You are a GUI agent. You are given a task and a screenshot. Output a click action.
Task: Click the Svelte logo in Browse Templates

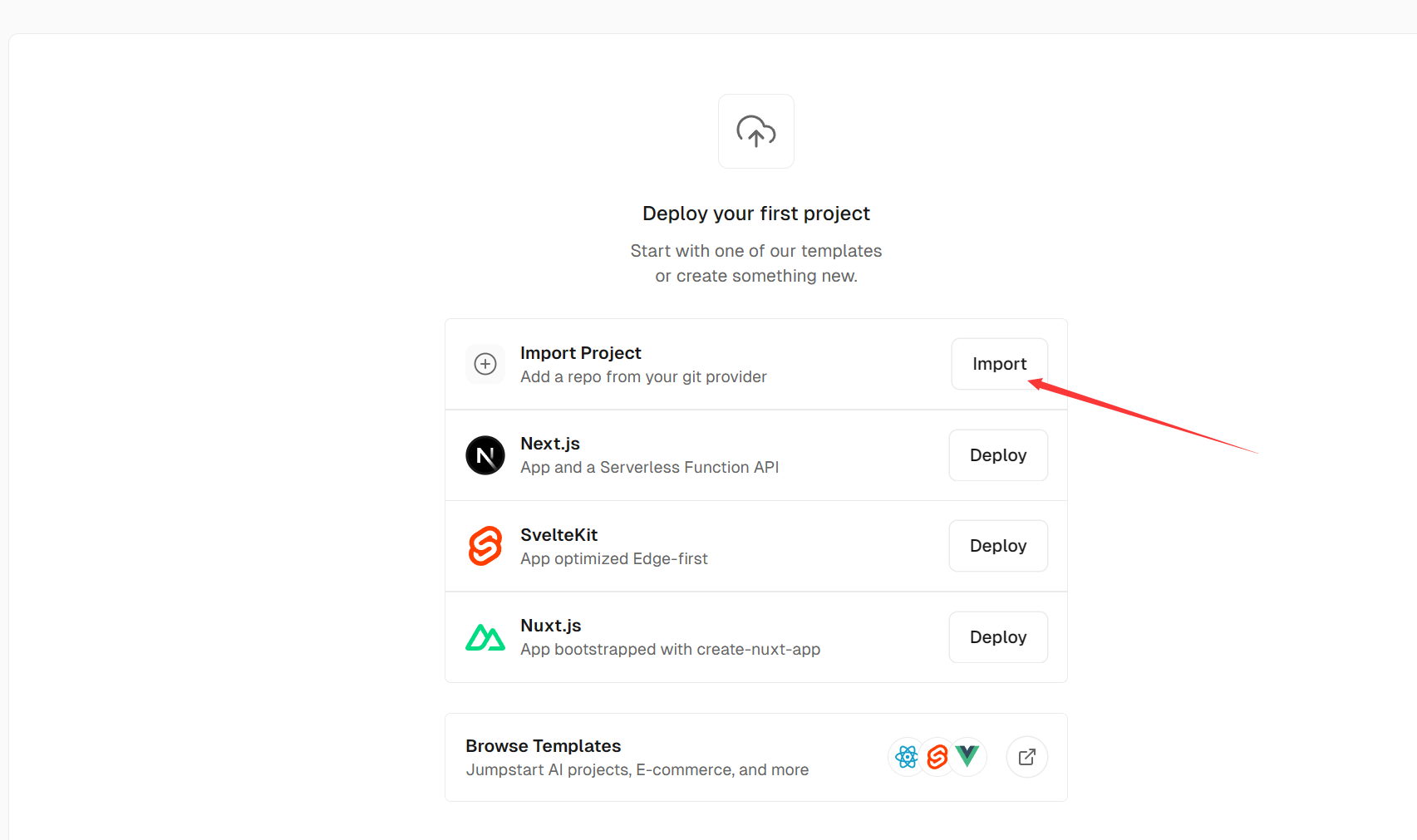937,757
